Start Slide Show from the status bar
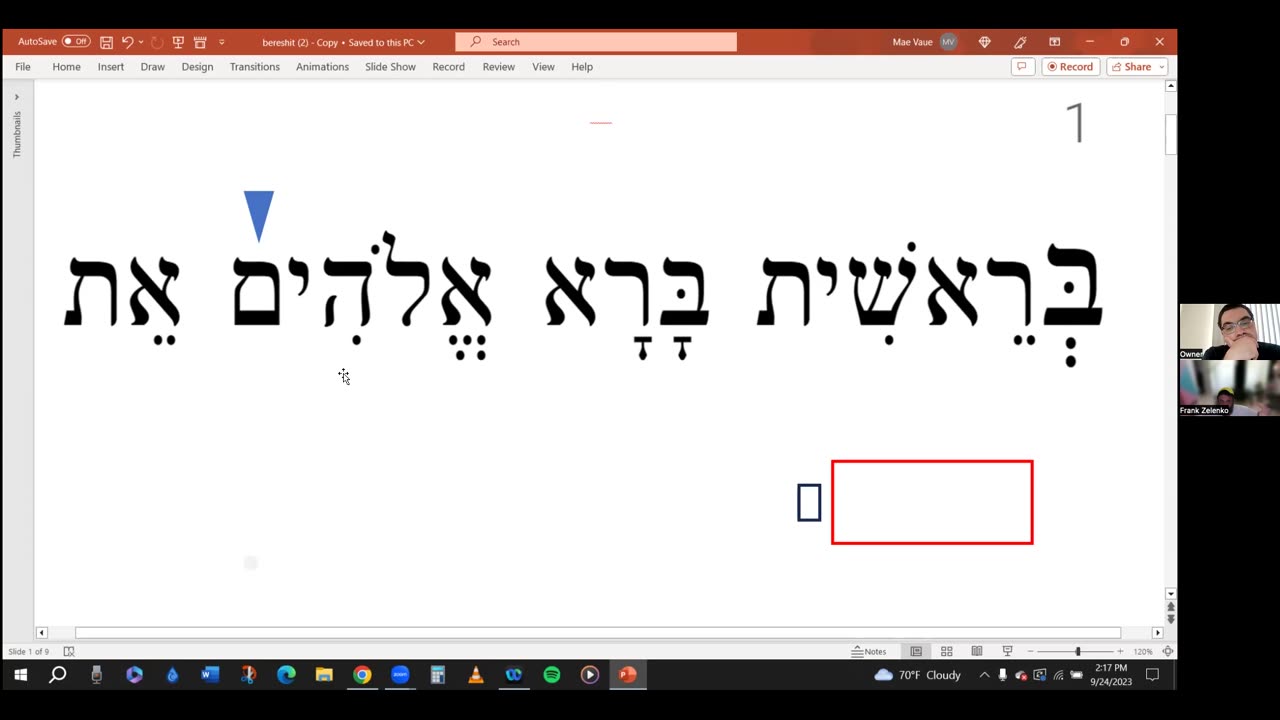This screenshot has height=720, width=1280. pyautogui.click(x=1007, y=651)
